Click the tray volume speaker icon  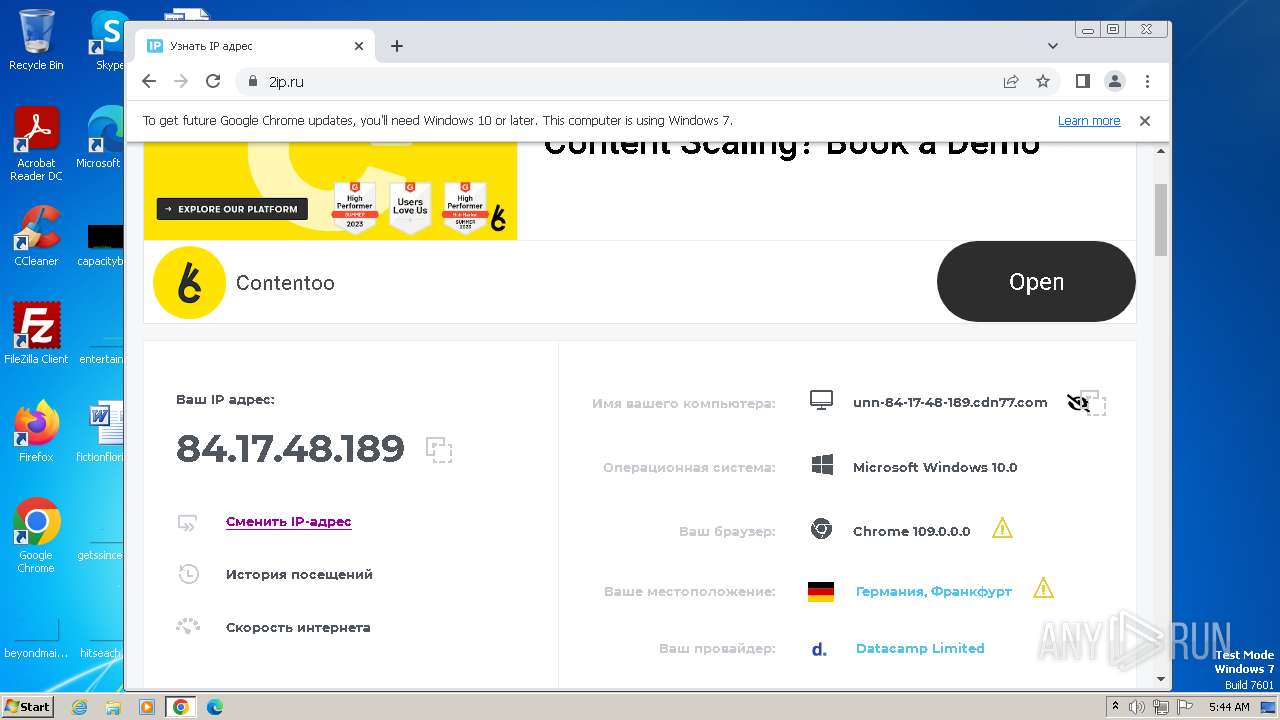1137,707
